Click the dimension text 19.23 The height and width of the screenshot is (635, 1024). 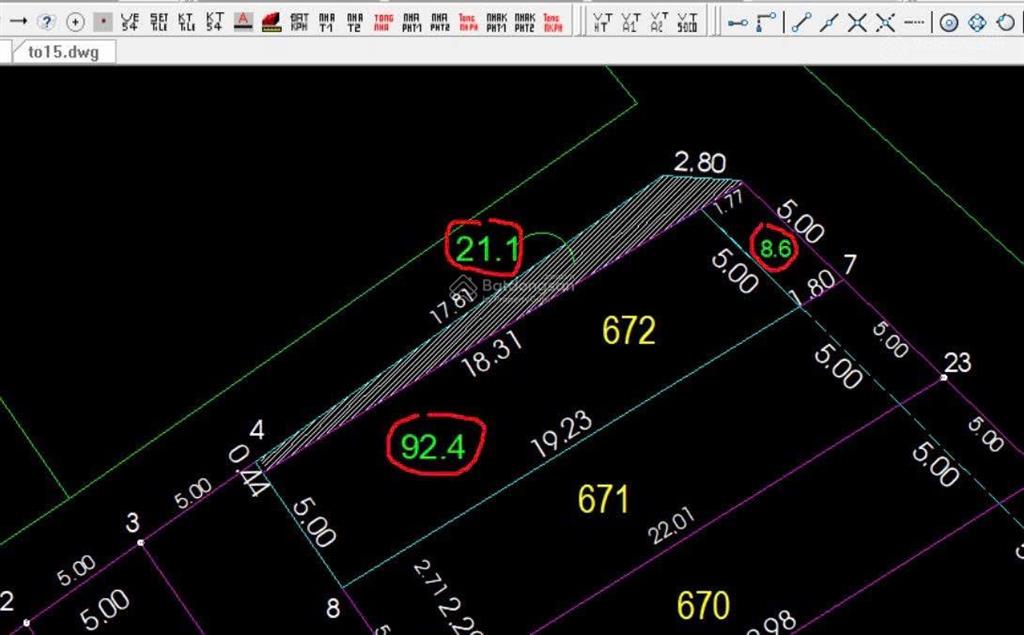[x=562, y=433]
